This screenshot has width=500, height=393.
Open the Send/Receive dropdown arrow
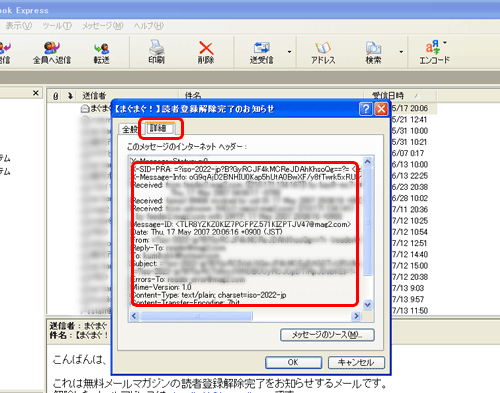pyautogui.click(x=289, y=52)
